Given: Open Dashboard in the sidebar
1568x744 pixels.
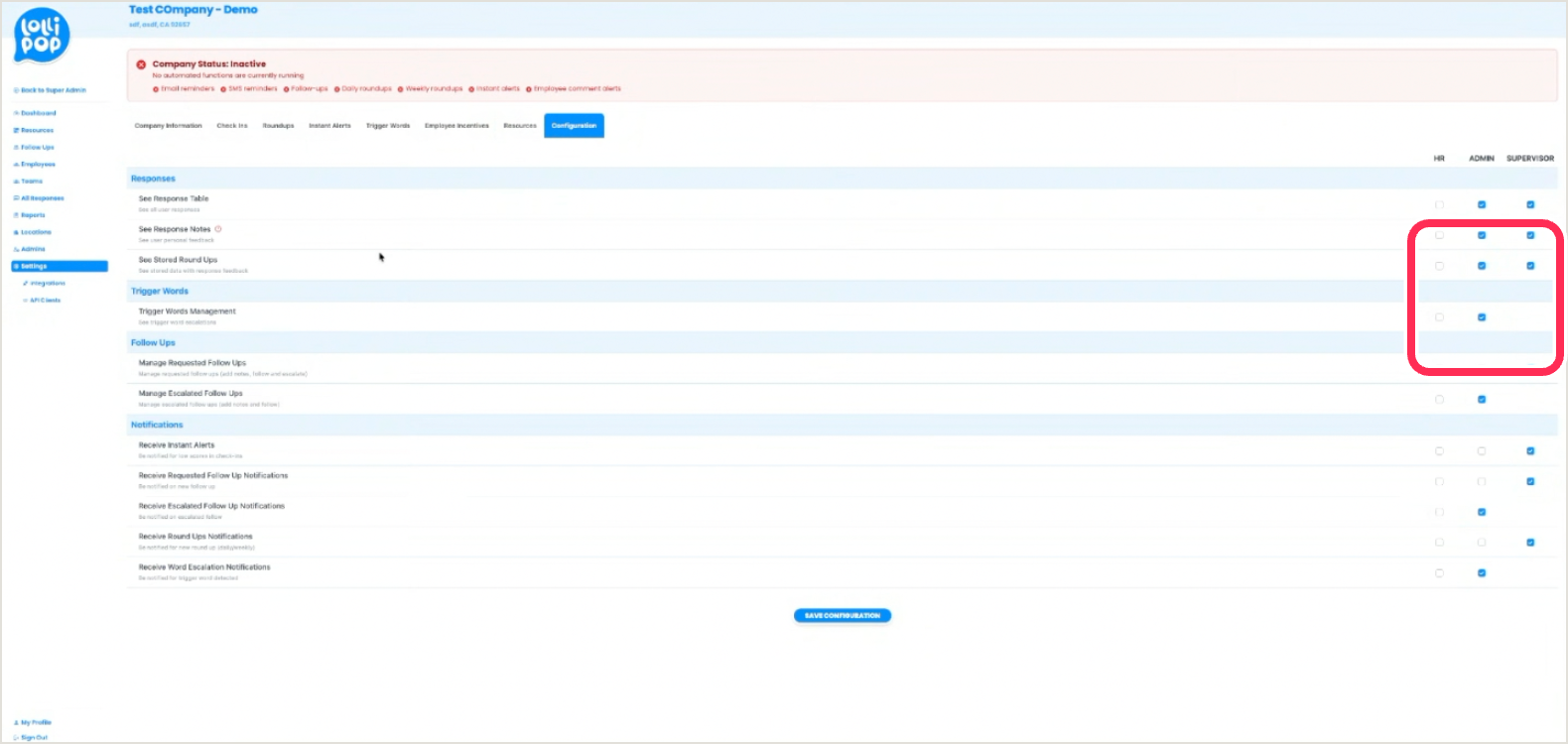Looking at the screenshot, I should click(x=35, y=113).
